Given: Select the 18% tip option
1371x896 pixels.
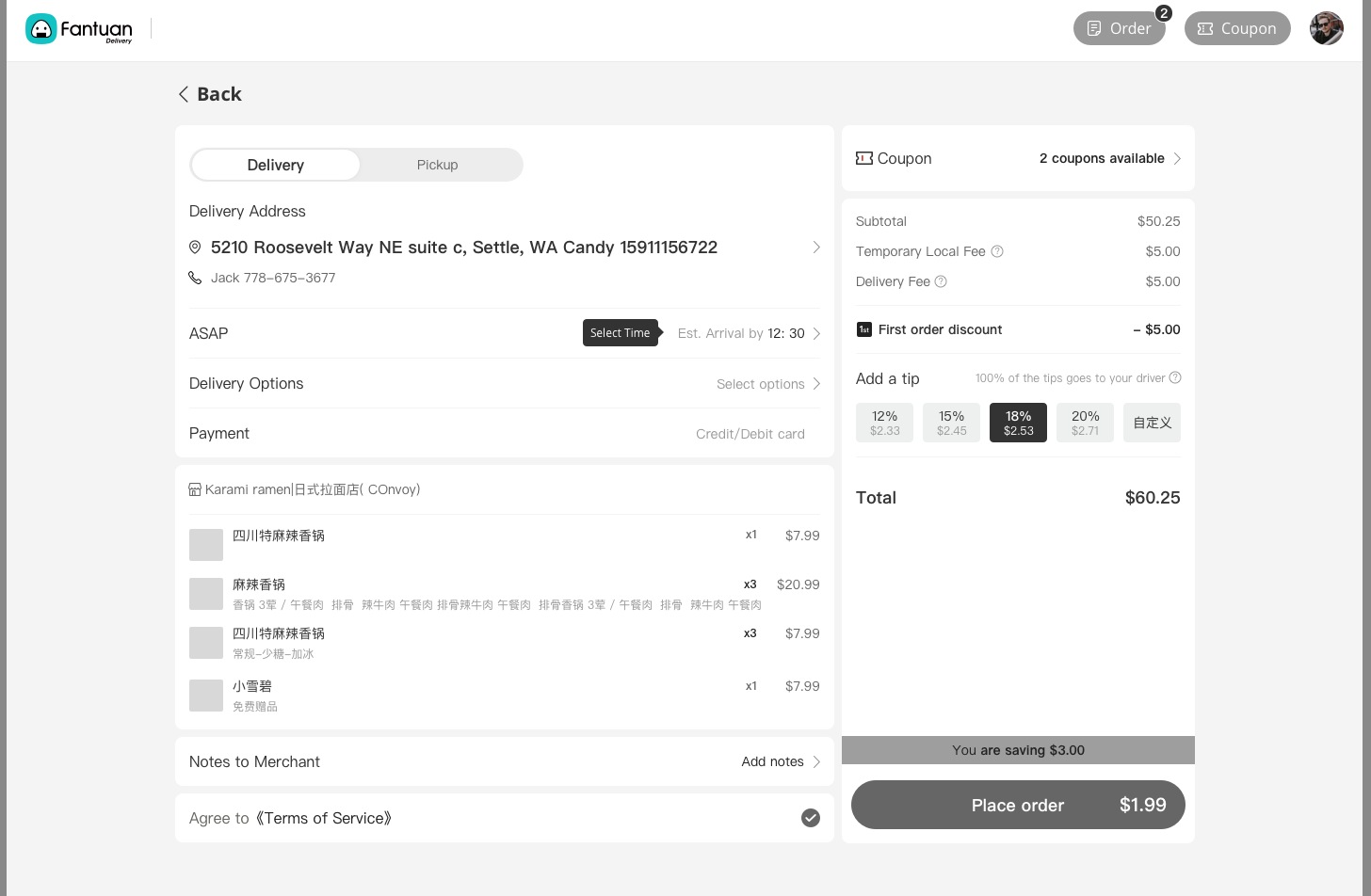Looking at the screenshot, I should coord(1018,423).
